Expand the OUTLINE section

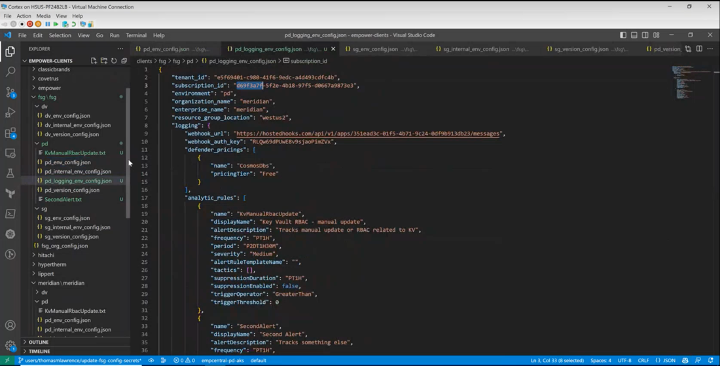pos(38,342)
